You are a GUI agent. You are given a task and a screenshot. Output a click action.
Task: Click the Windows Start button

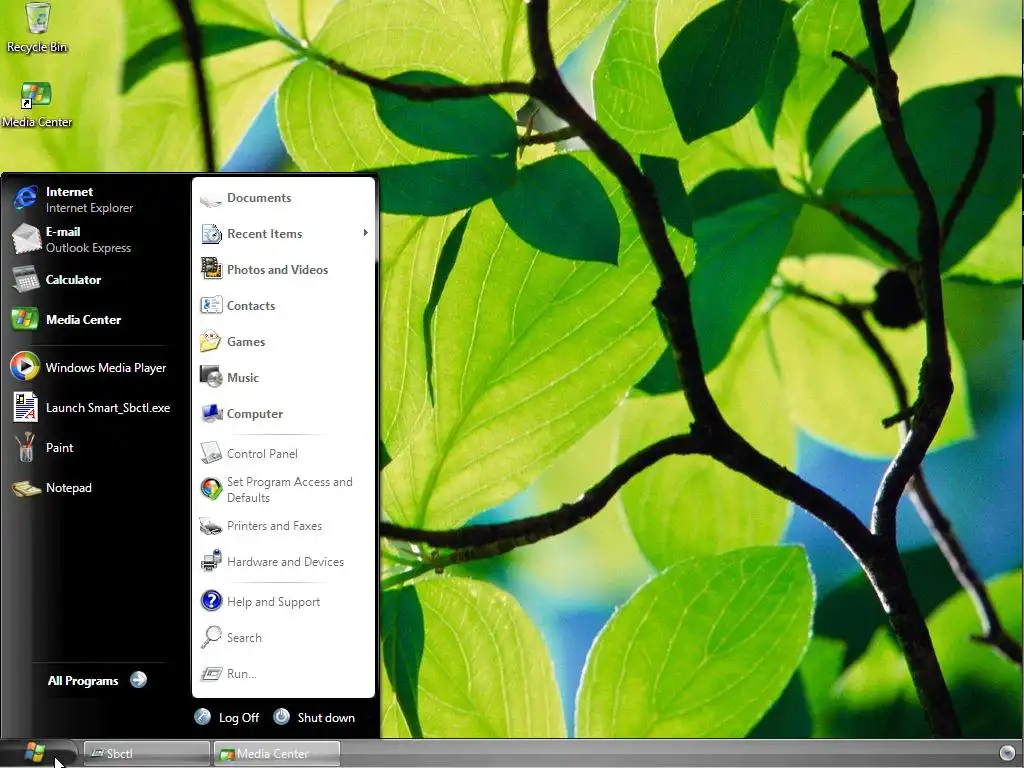(36, 753)
